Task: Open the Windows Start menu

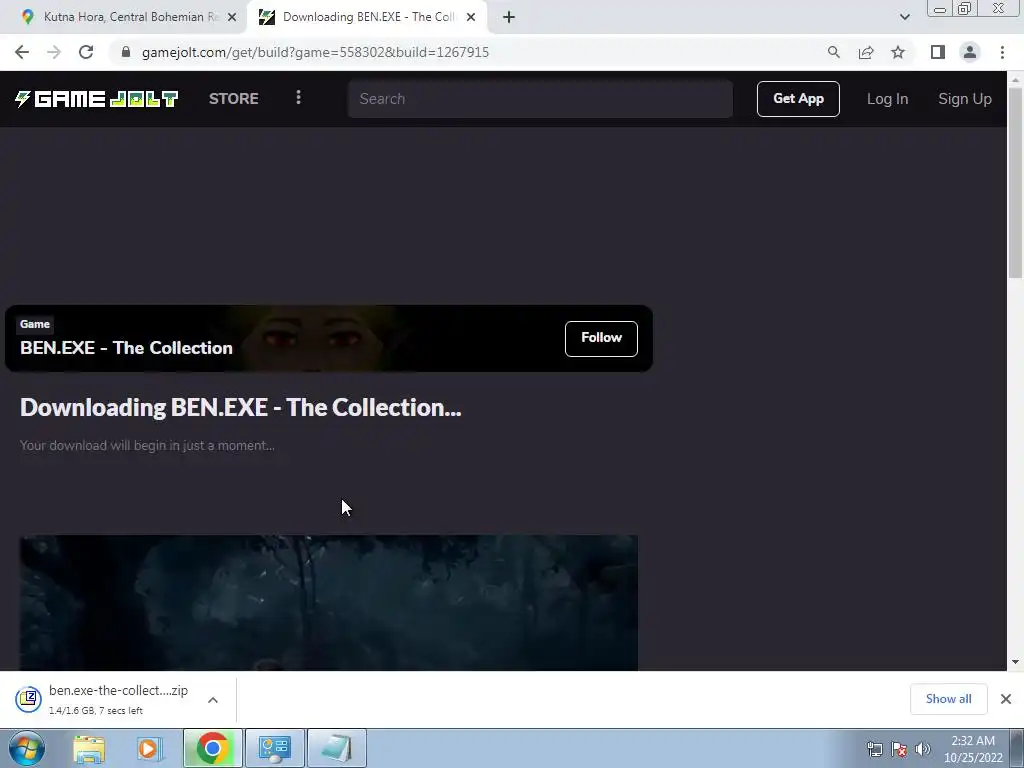Action: (x=27, y=748)
